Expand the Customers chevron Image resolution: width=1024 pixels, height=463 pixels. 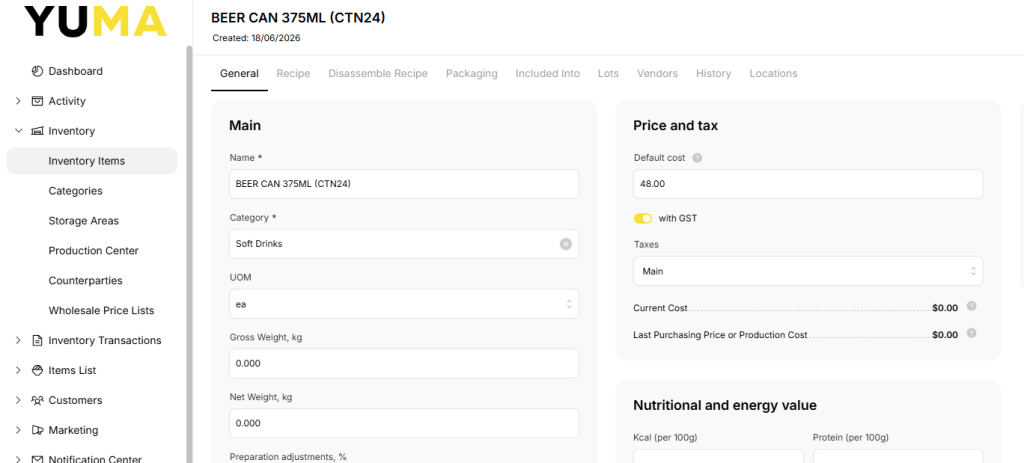pyautogui.click(x=18, y=400)
